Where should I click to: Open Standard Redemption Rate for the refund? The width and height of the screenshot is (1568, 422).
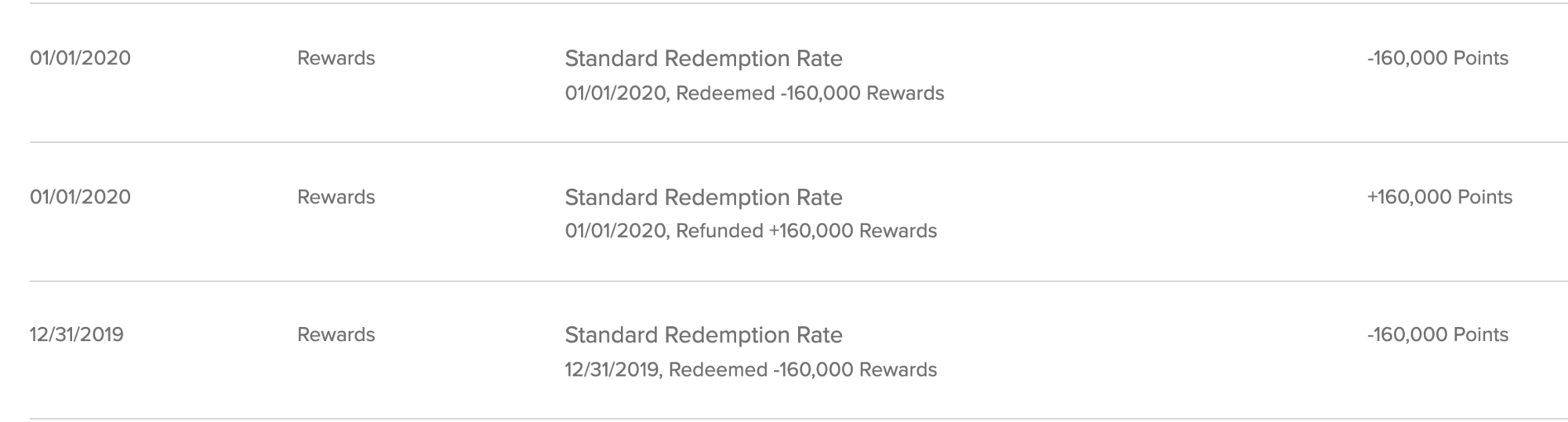703,197
